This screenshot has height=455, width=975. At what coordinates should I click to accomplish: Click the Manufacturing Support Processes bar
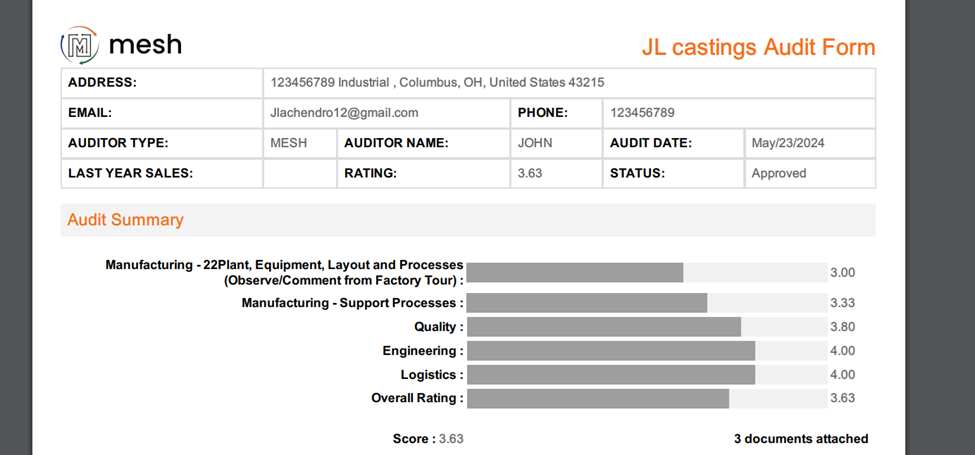coord(587,303)
